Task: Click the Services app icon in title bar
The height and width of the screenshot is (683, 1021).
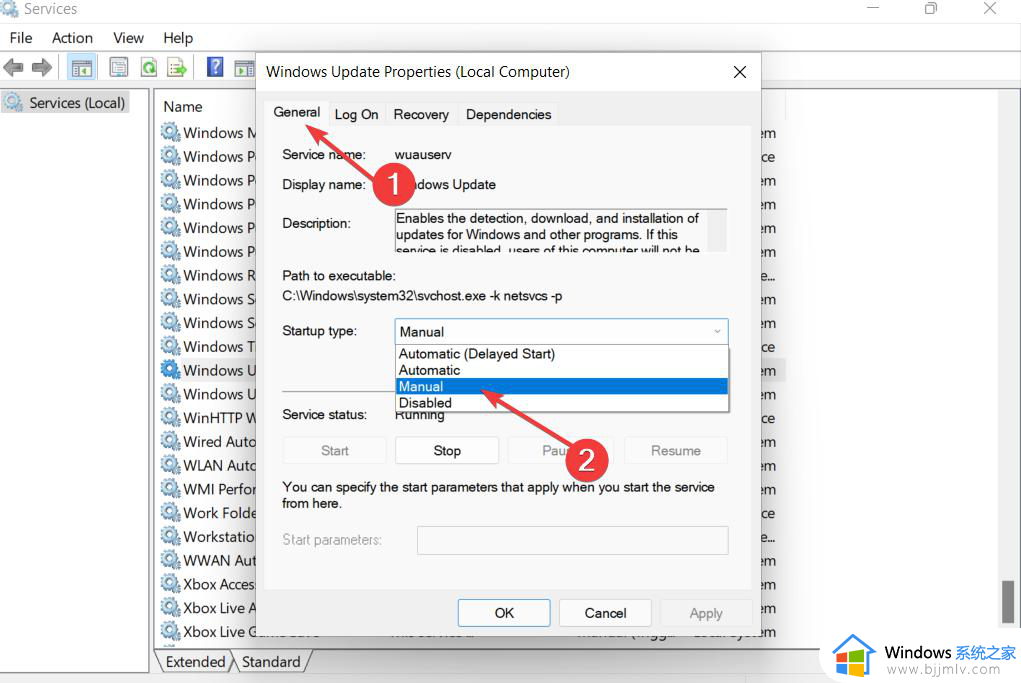Action: pyautogui.click(x=9, y=8)
